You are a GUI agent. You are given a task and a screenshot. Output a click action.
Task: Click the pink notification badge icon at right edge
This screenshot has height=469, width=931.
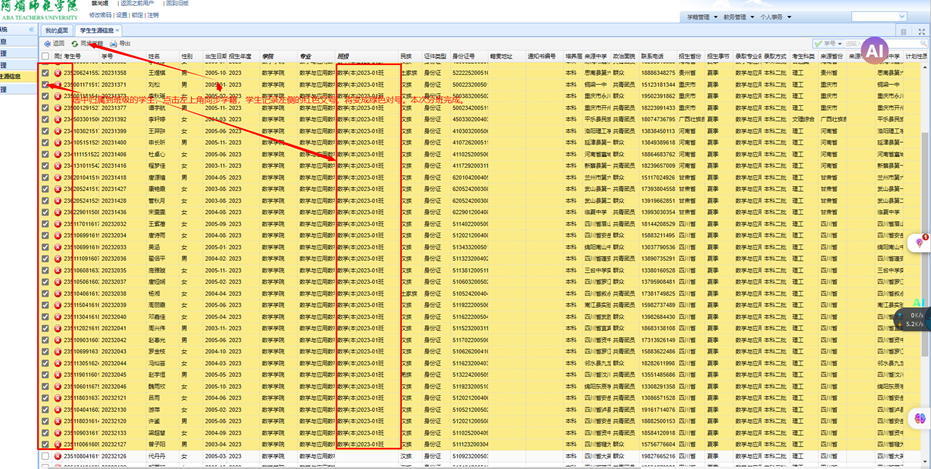click(922, 241)
